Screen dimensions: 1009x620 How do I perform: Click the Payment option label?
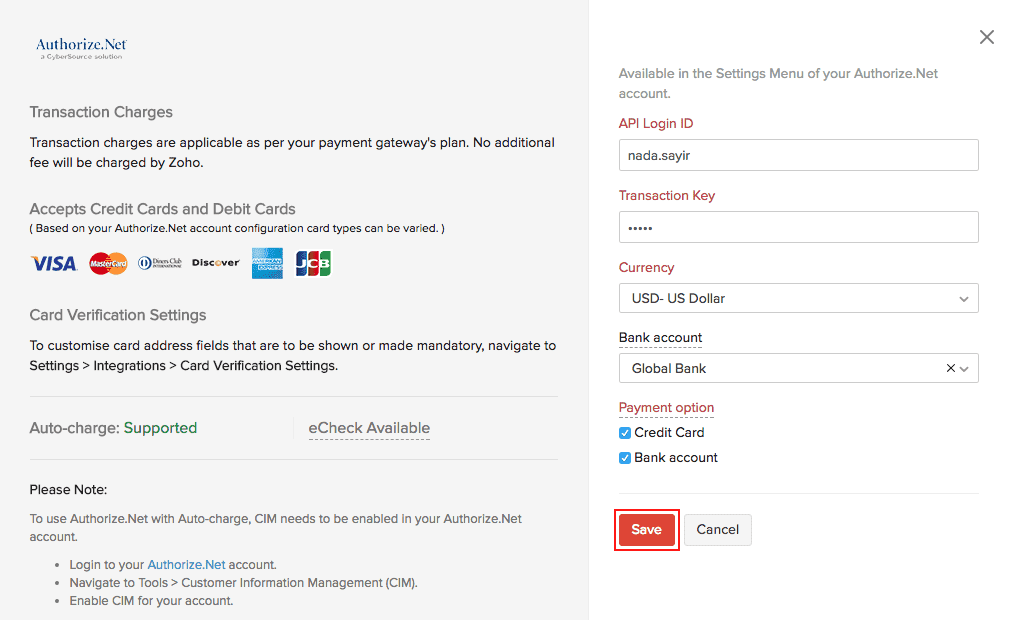point(666,407)
